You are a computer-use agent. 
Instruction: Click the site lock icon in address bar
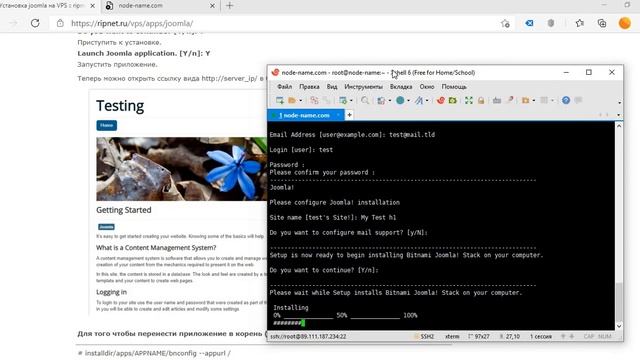coord(60,23)
